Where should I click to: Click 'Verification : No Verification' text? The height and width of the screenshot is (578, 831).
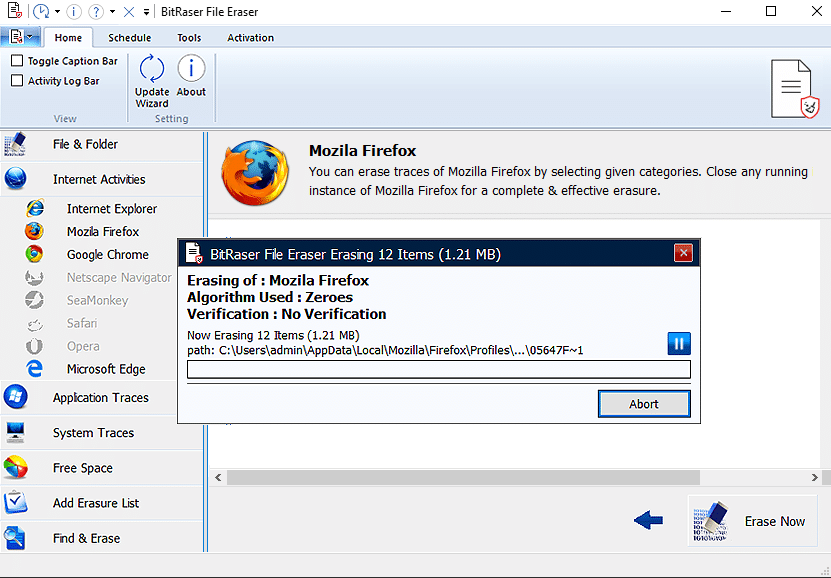[286, 314]
